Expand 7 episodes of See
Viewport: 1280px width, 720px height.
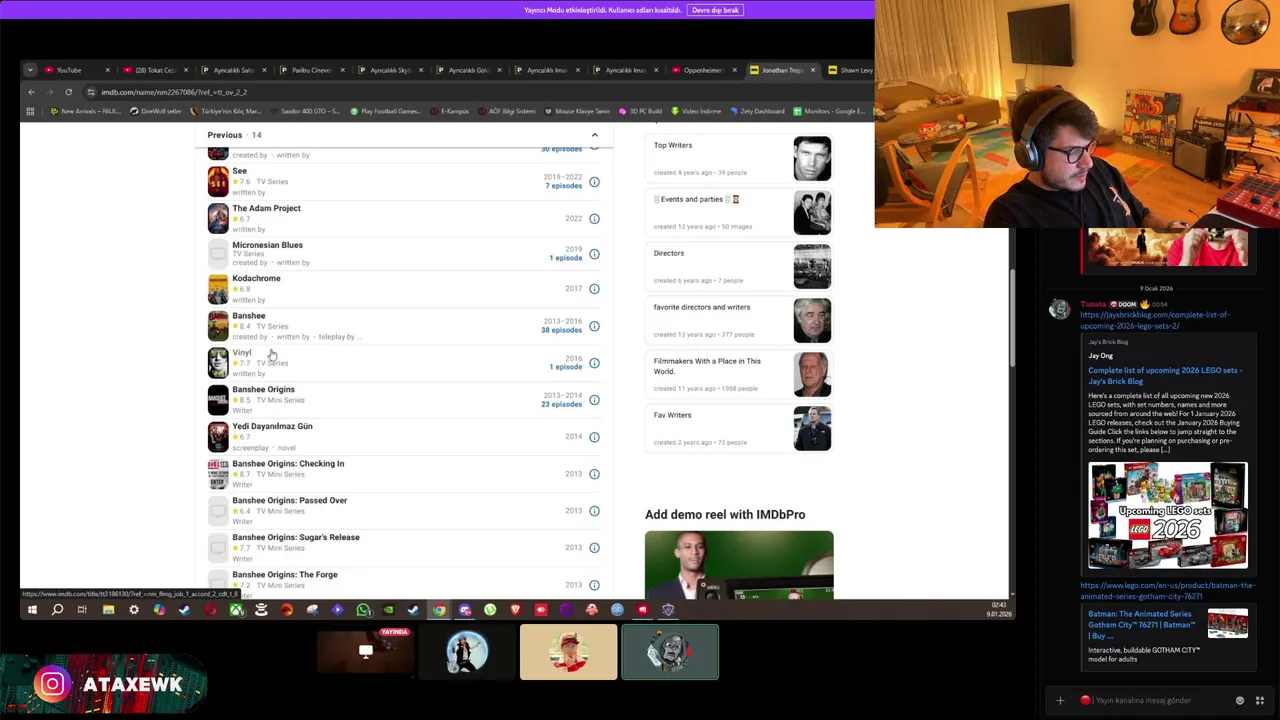pos(563,186)
